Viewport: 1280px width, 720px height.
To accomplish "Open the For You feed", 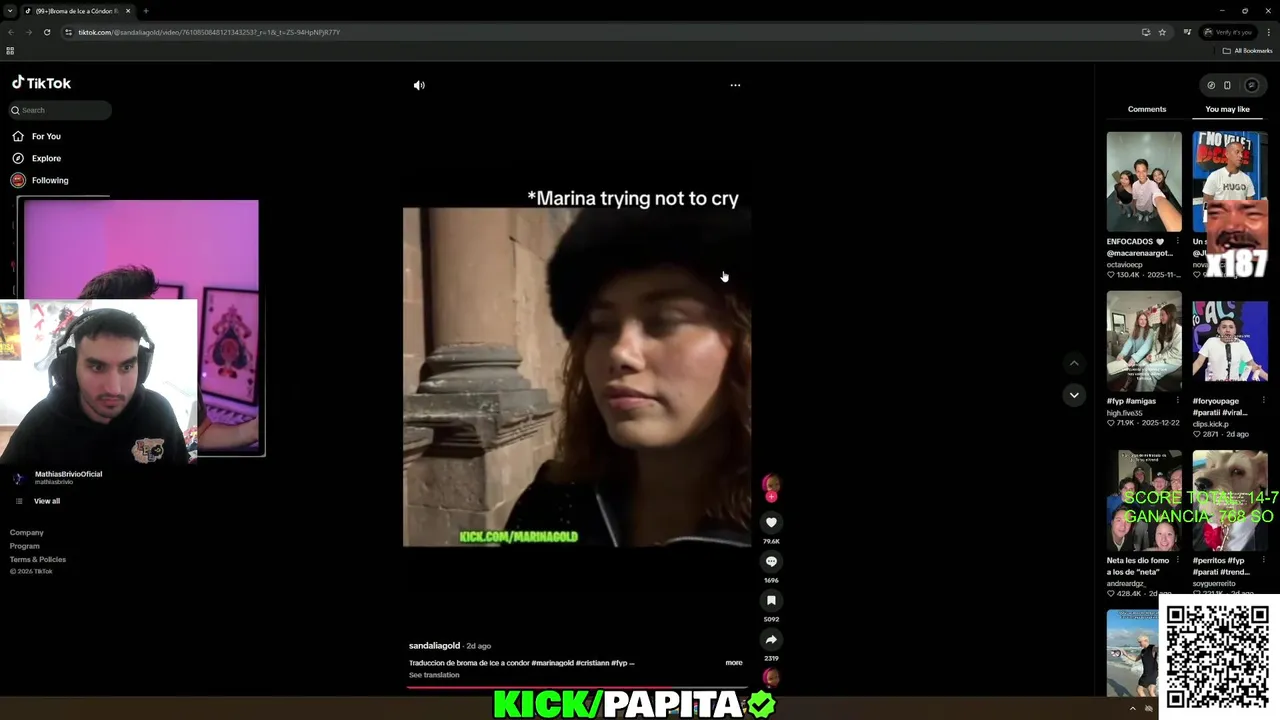I will pos(46,136).
